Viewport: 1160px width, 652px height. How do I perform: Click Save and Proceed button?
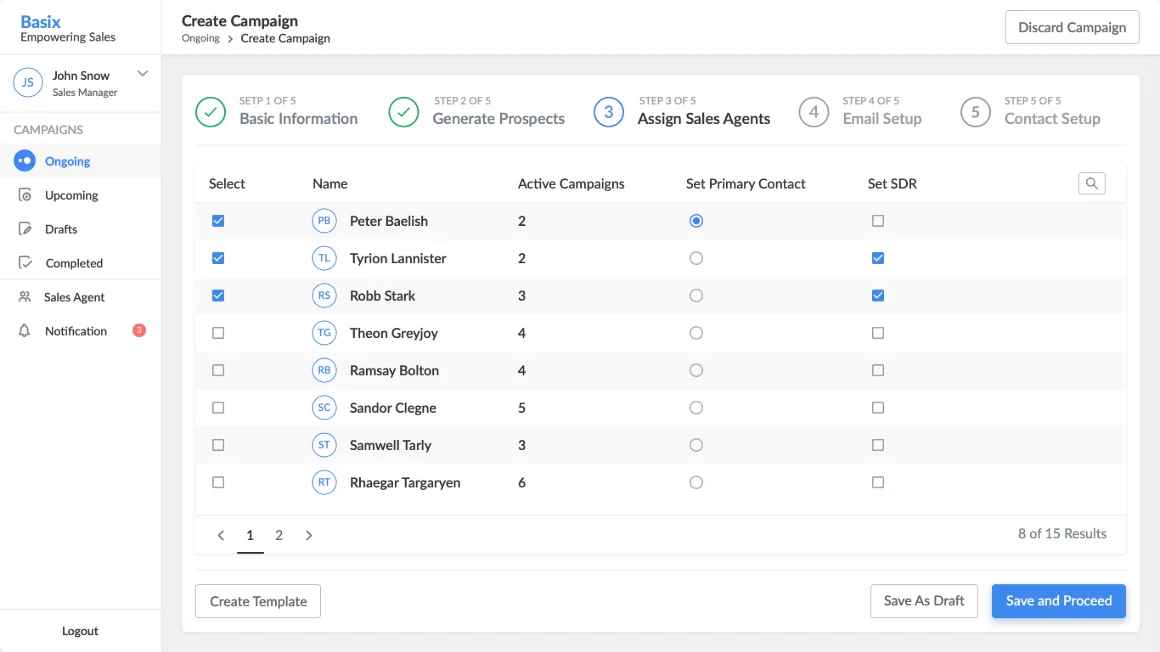[1059, 601]
